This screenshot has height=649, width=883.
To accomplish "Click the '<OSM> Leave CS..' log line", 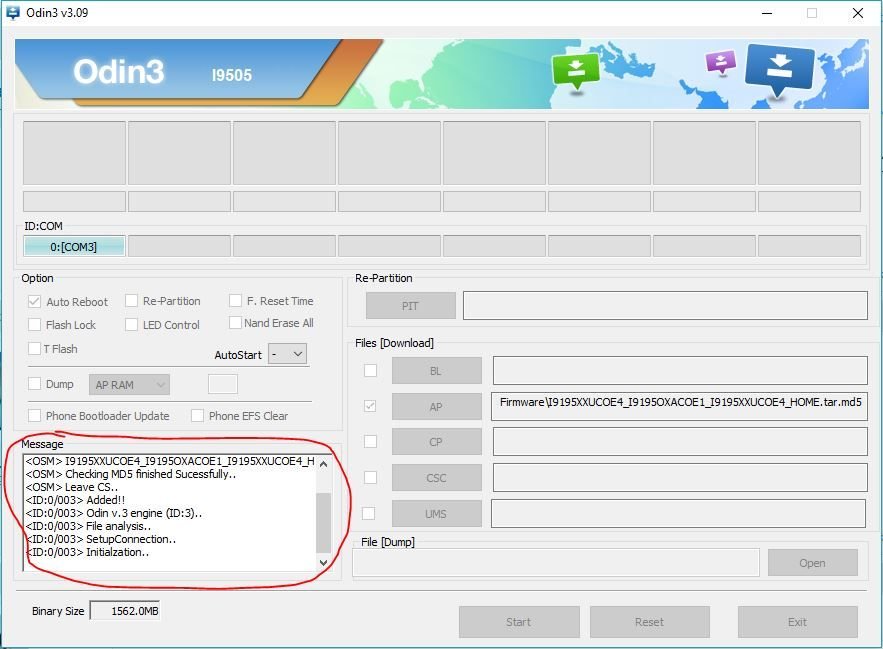I will tap(72, 487).
